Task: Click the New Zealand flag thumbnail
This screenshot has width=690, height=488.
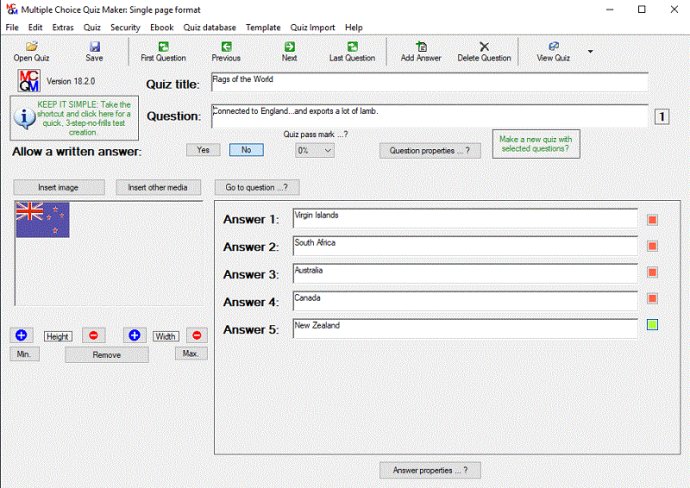Action: tap(42, 220)
